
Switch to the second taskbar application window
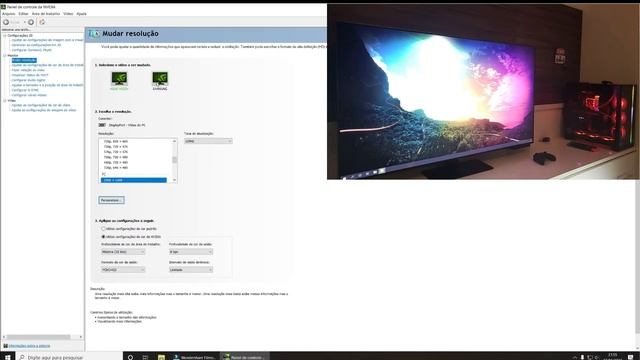(195, 357)
